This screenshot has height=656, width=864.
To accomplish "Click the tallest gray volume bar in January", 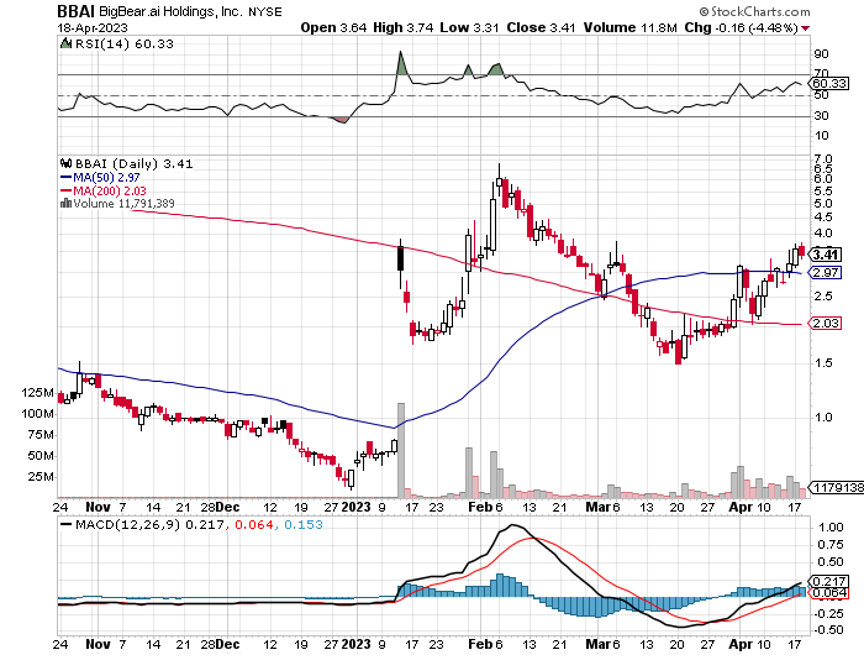I will click(x=401, y=450).
